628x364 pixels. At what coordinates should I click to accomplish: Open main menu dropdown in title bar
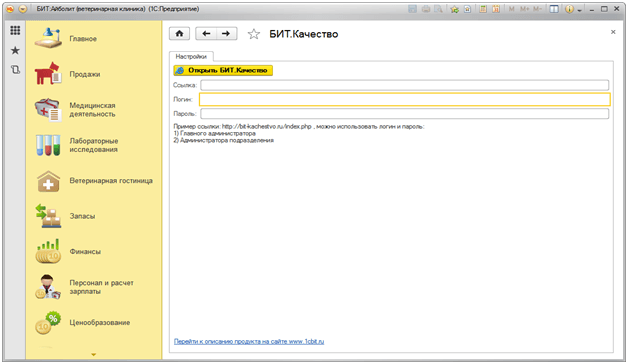pos(23,9)
